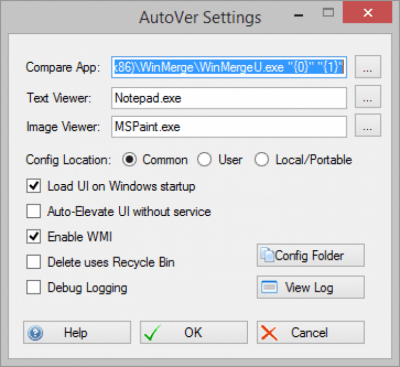This screenshot has width=400, height=367.
Task: Browse for Image Viewer executable
Action: [368, 125]
